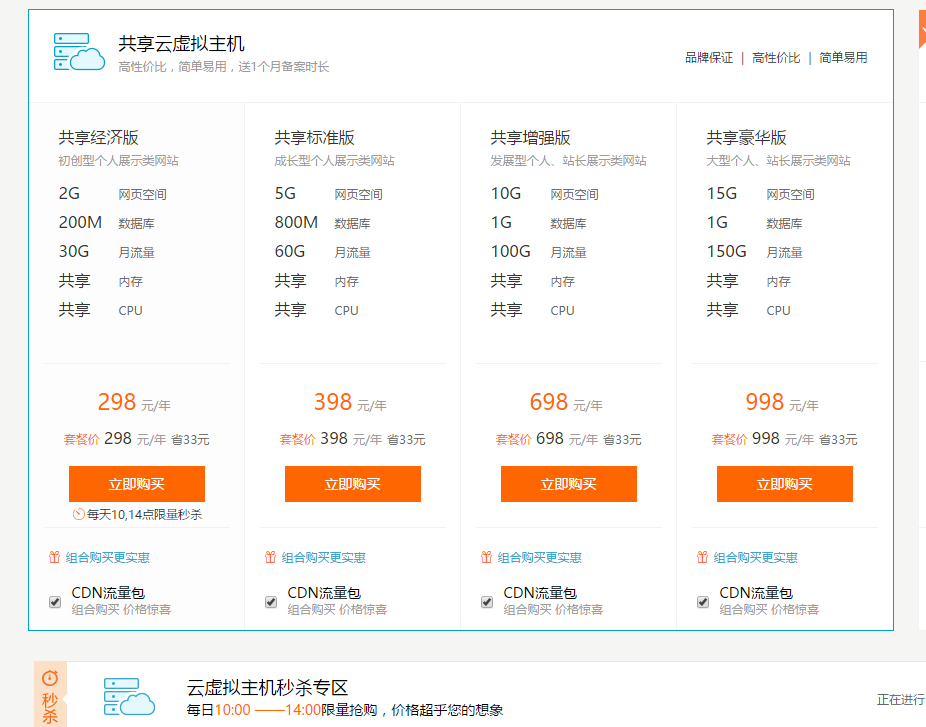This screenshot has width=926, height=727.
Task: Uncheck the CDN流量包 checkbox for 共享经济版
Action: pyautogui.click(x=55, y=602)
